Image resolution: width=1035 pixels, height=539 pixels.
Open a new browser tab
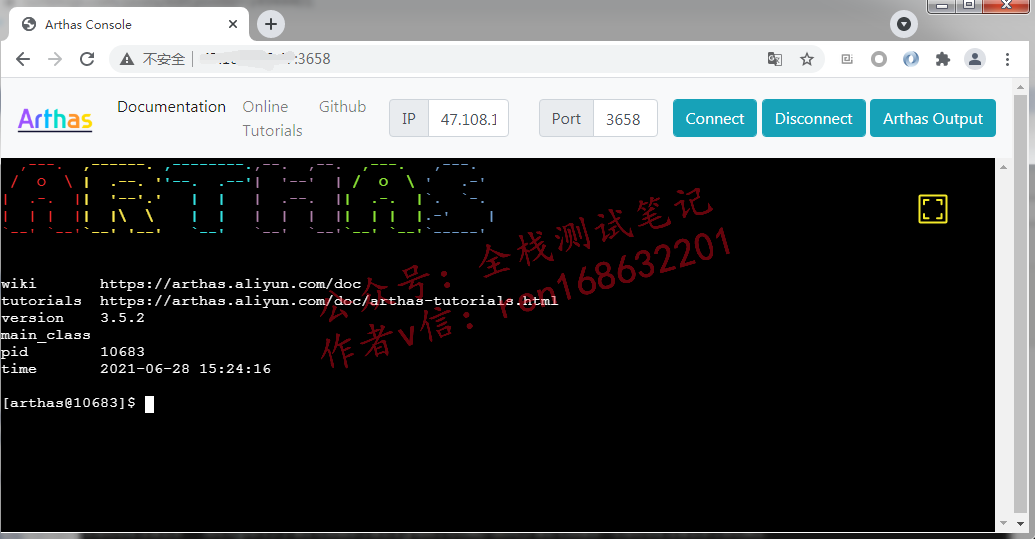click(271, 24)
